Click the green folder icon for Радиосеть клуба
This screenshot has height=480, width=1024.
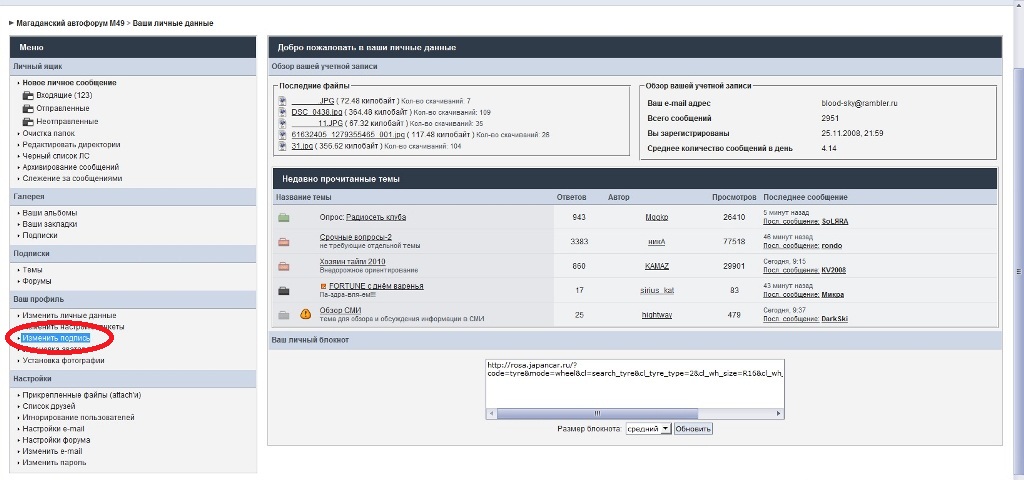click(284, 217)
